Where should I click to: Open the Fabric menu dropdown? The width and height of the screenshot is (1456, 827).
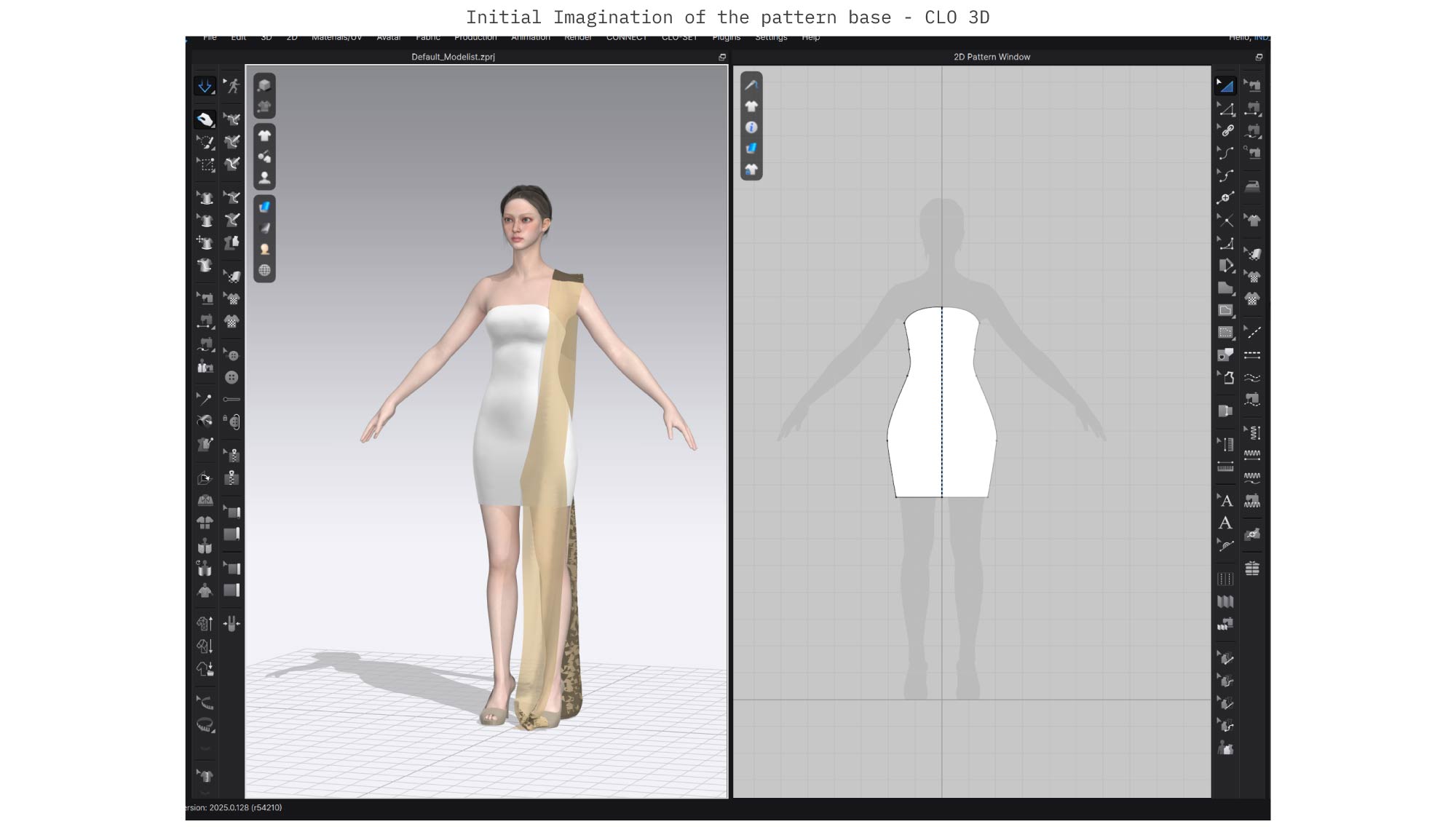click(x=428, y=37)
